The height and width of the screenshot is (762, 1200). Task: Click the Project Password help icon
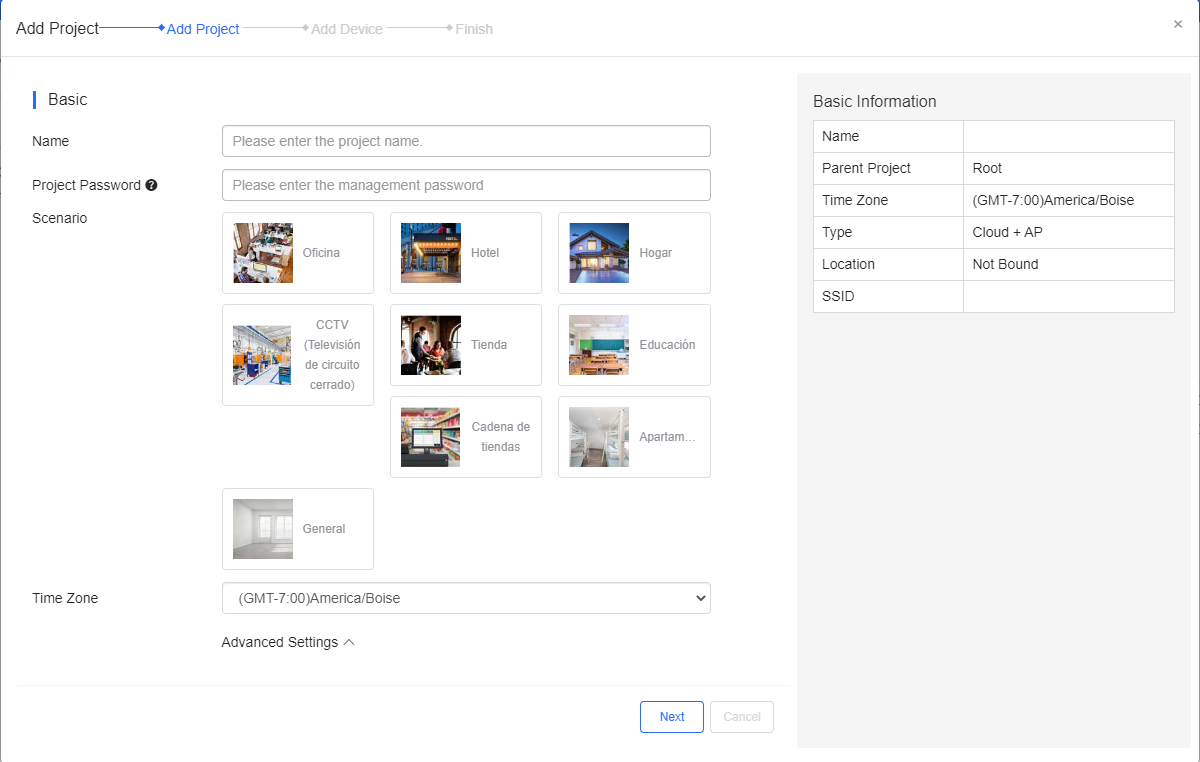point(151,185)
